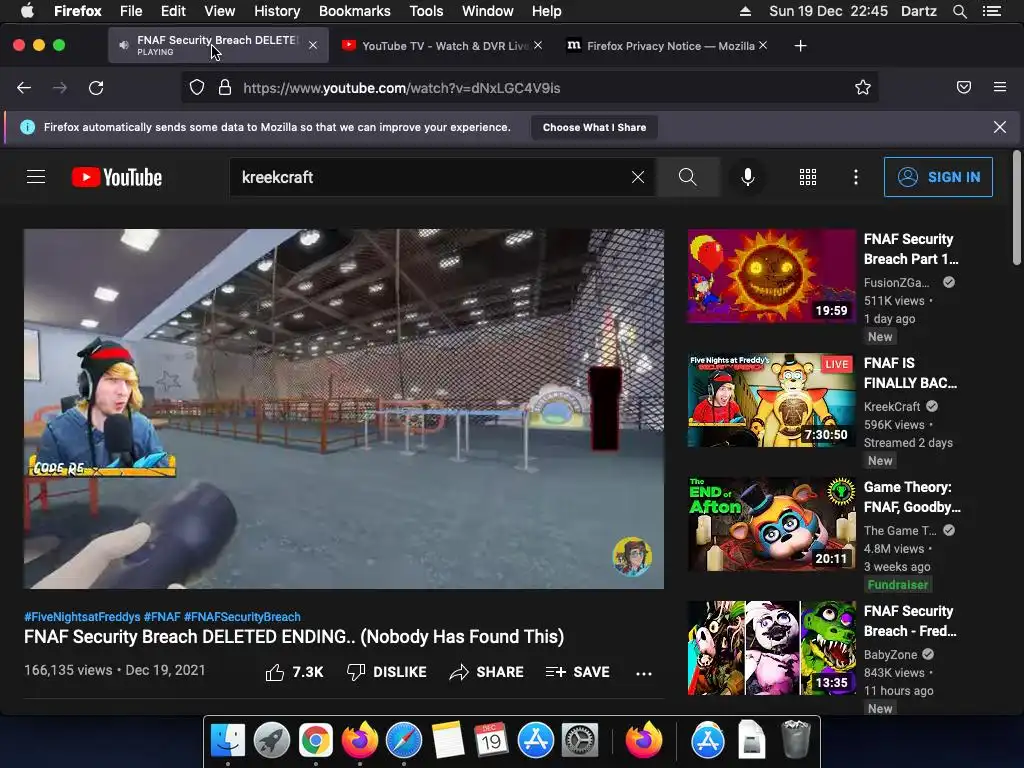This screenshot has height=768, width=1024.
Task: Click the SHARE button
Action: (x=487, y=672)
